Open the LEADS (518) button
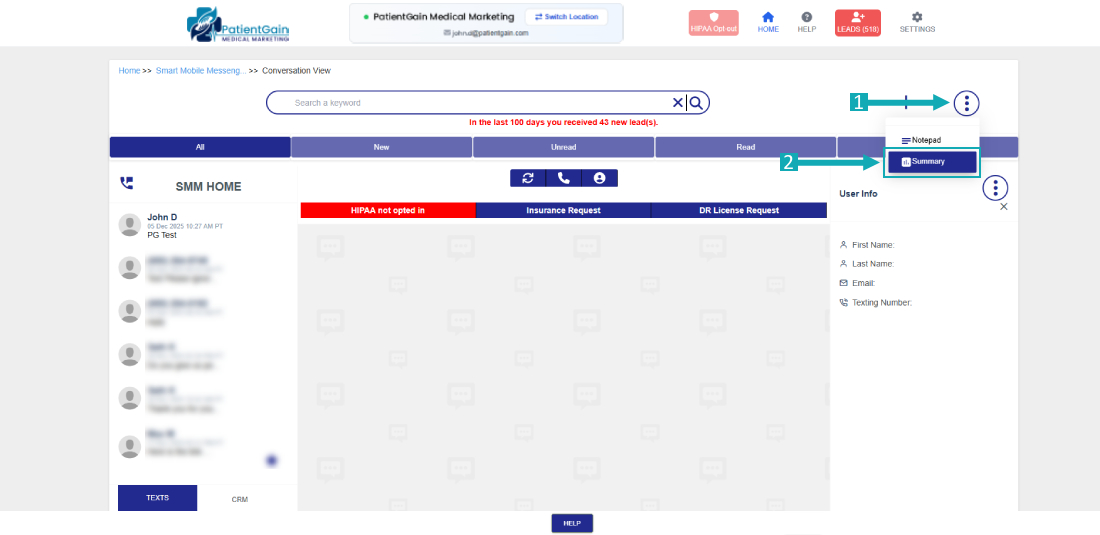Screen dimensions: 1100x535 [x=857, y=23]
